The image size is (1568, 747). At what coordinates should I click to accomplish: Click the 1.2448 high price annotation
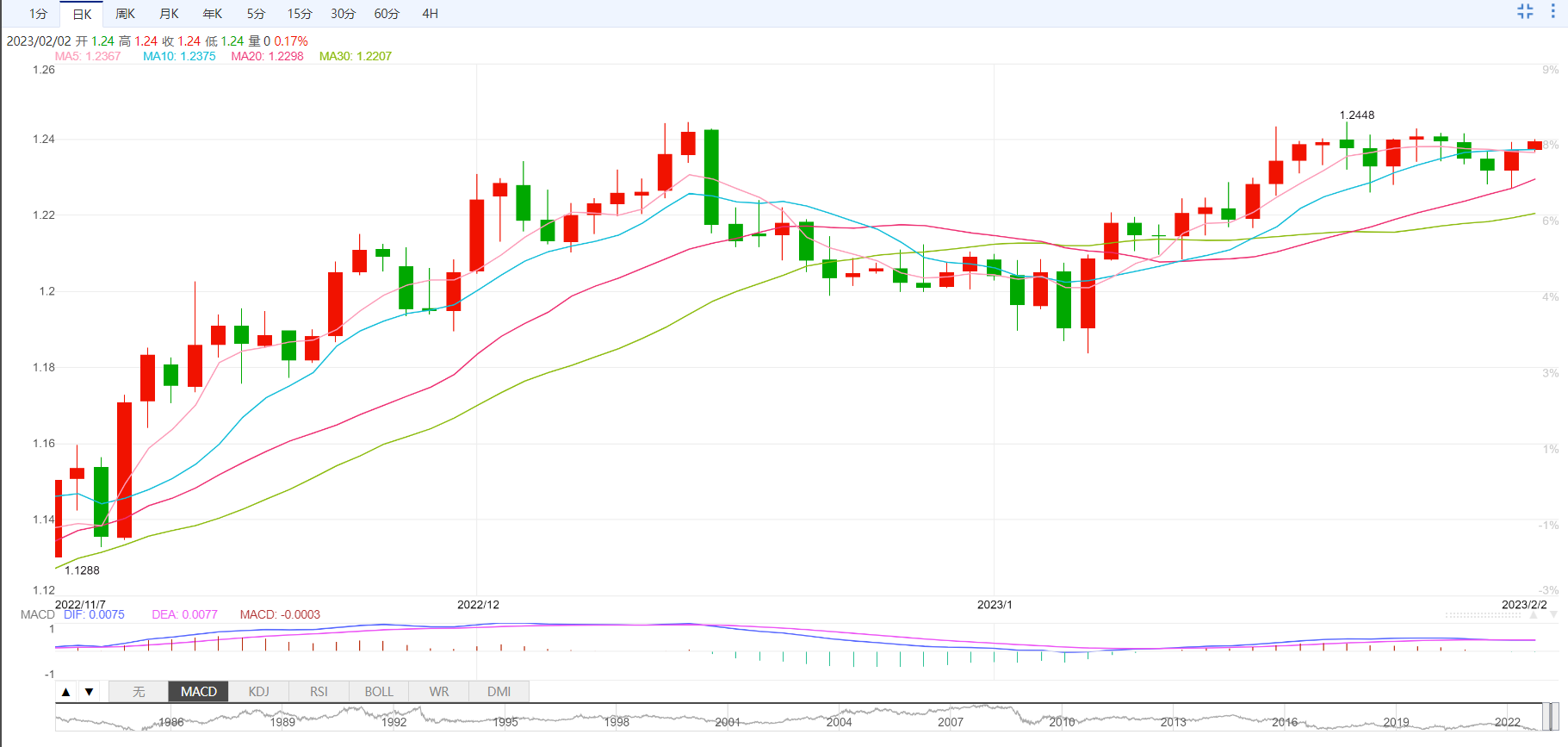(1357, 115)
